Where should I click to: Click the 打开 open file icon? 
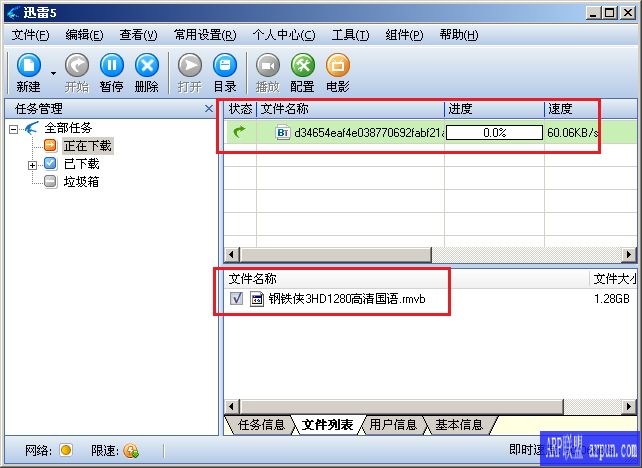point(190,66)
